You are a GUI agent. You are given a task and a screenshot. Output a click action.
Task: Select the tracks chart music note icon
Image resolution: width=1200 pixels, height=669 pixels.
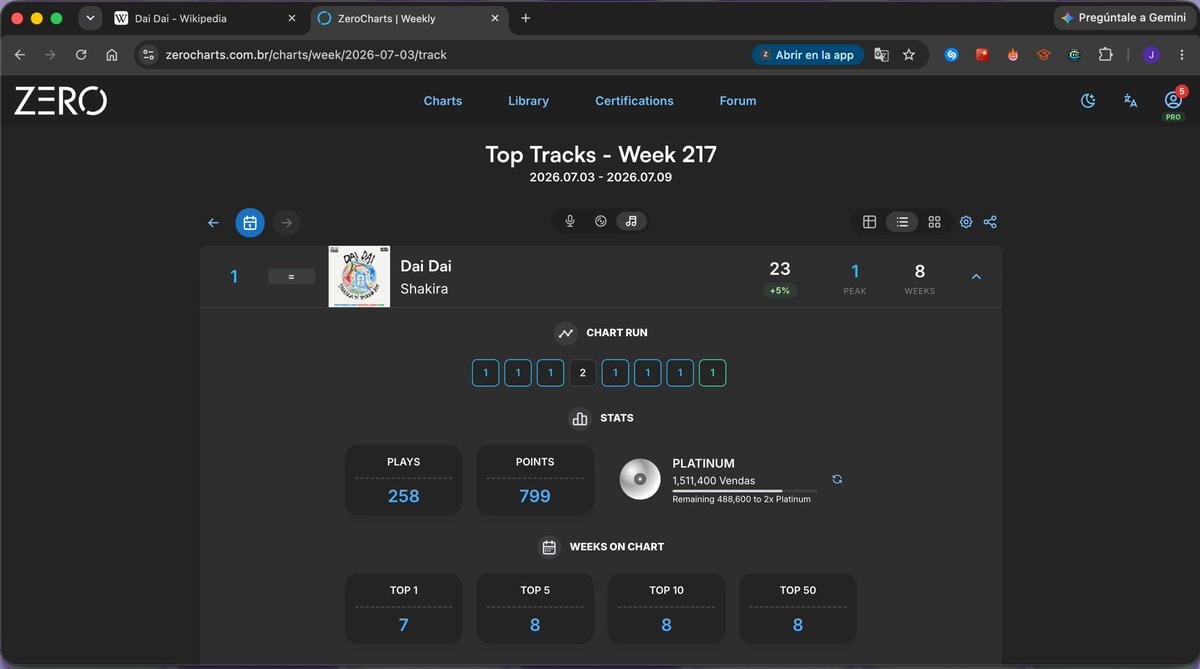[x=631, y=222]
